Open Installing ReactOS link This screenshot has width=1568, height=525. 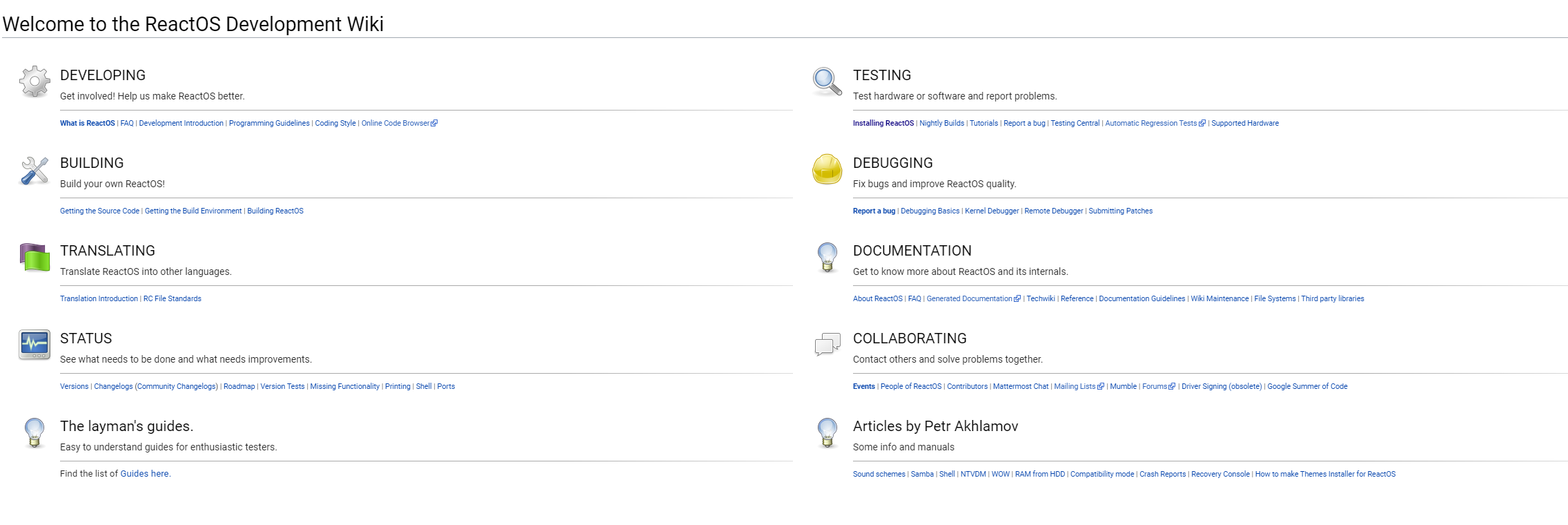[883, 123]
